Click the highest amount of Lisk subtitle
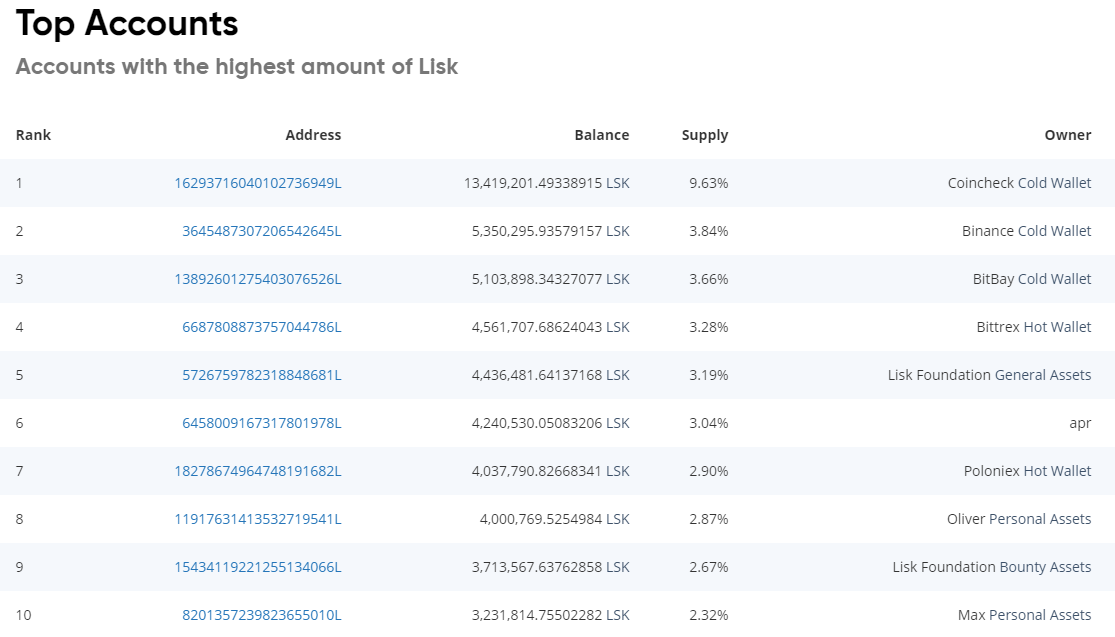Screen dimensions: 1115x637 [x=237, y=67]
